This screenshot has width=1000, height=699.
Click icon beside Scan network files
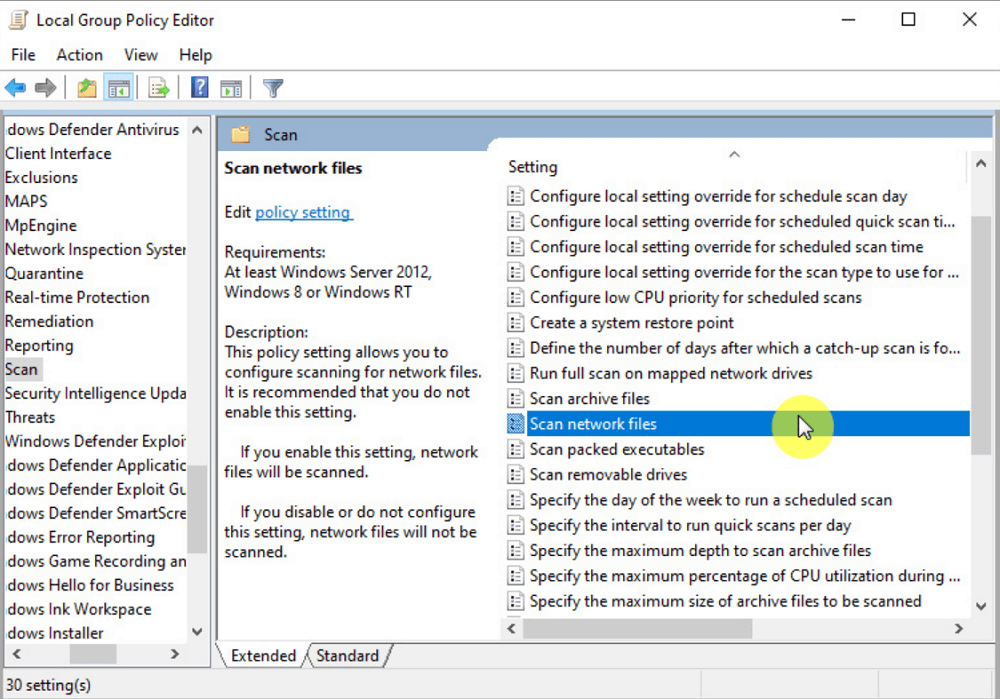coord(515,423)
